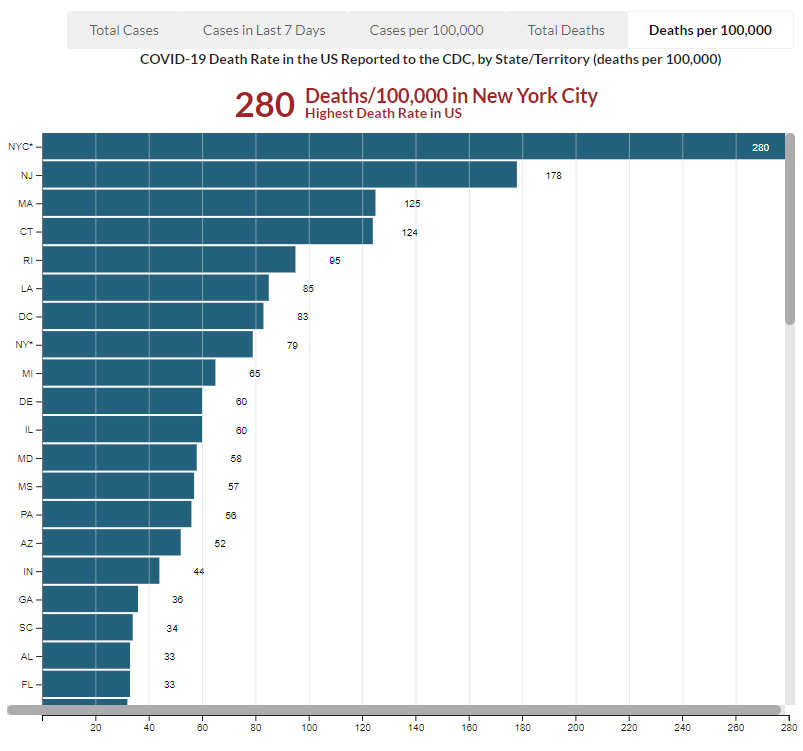Click the DC axis label

[26, 317]
